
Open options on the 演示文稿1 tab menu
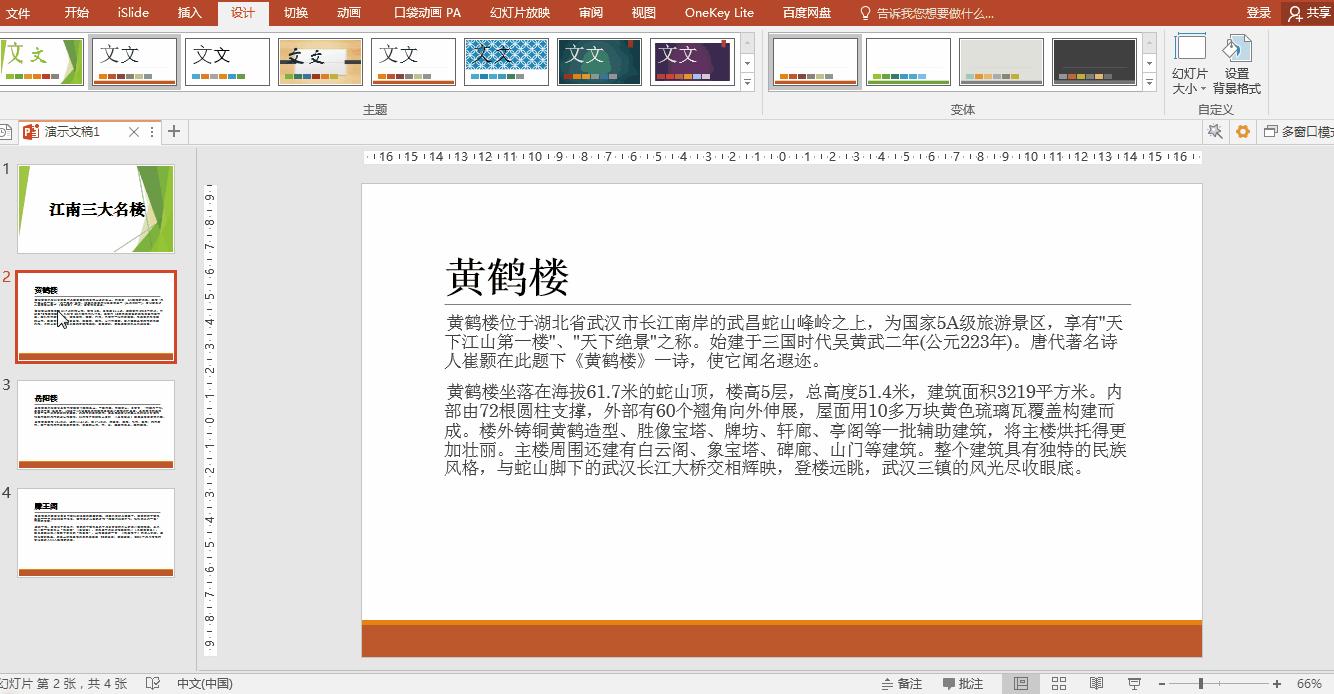[x=152, y=131]
